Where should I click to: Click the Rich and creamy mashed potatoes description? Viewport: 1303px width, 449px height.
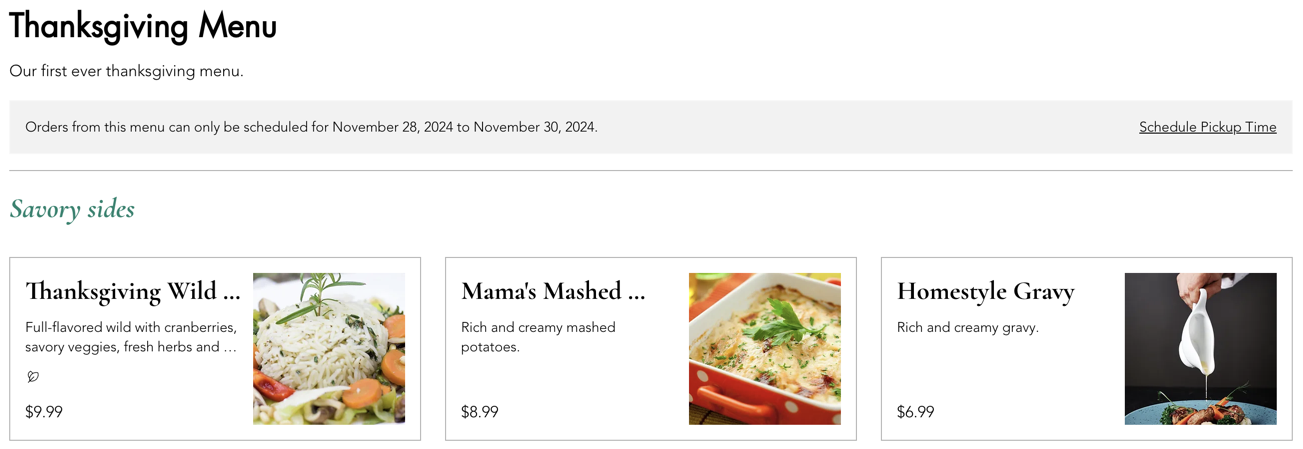pos(538,337)
